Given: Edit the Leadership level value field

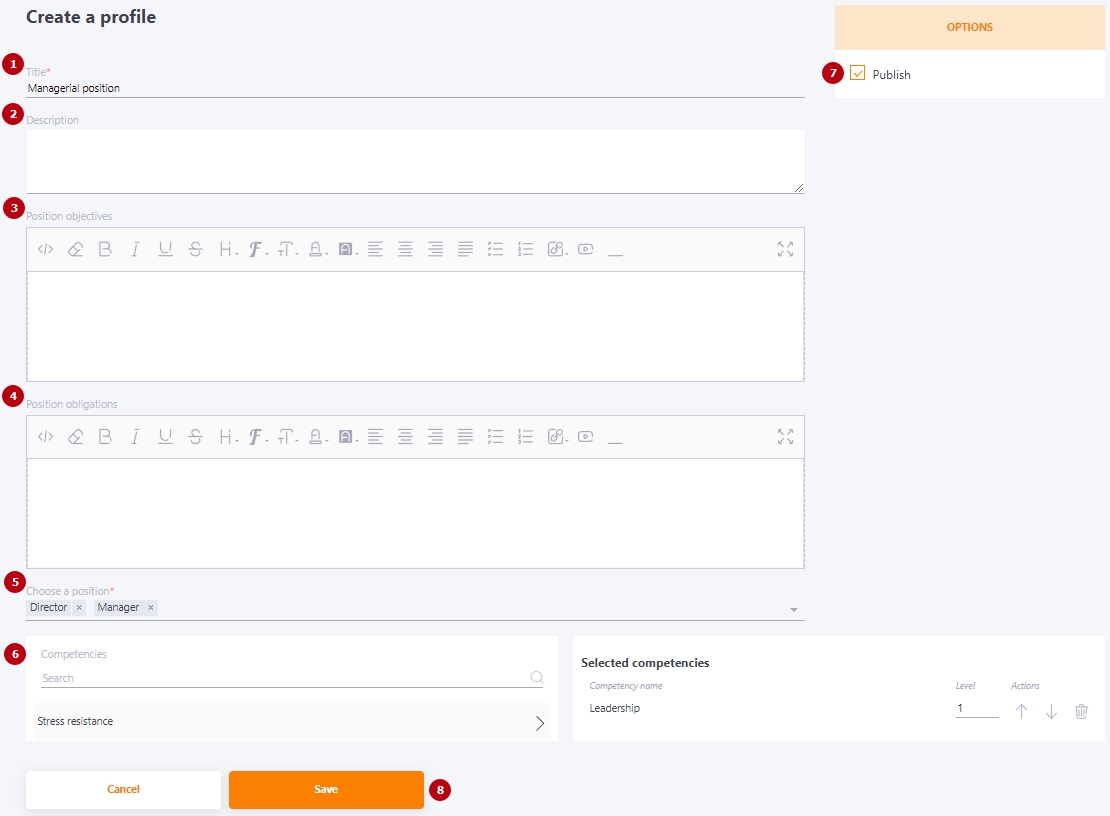Looking at the screenshot, I should point(977,708).
